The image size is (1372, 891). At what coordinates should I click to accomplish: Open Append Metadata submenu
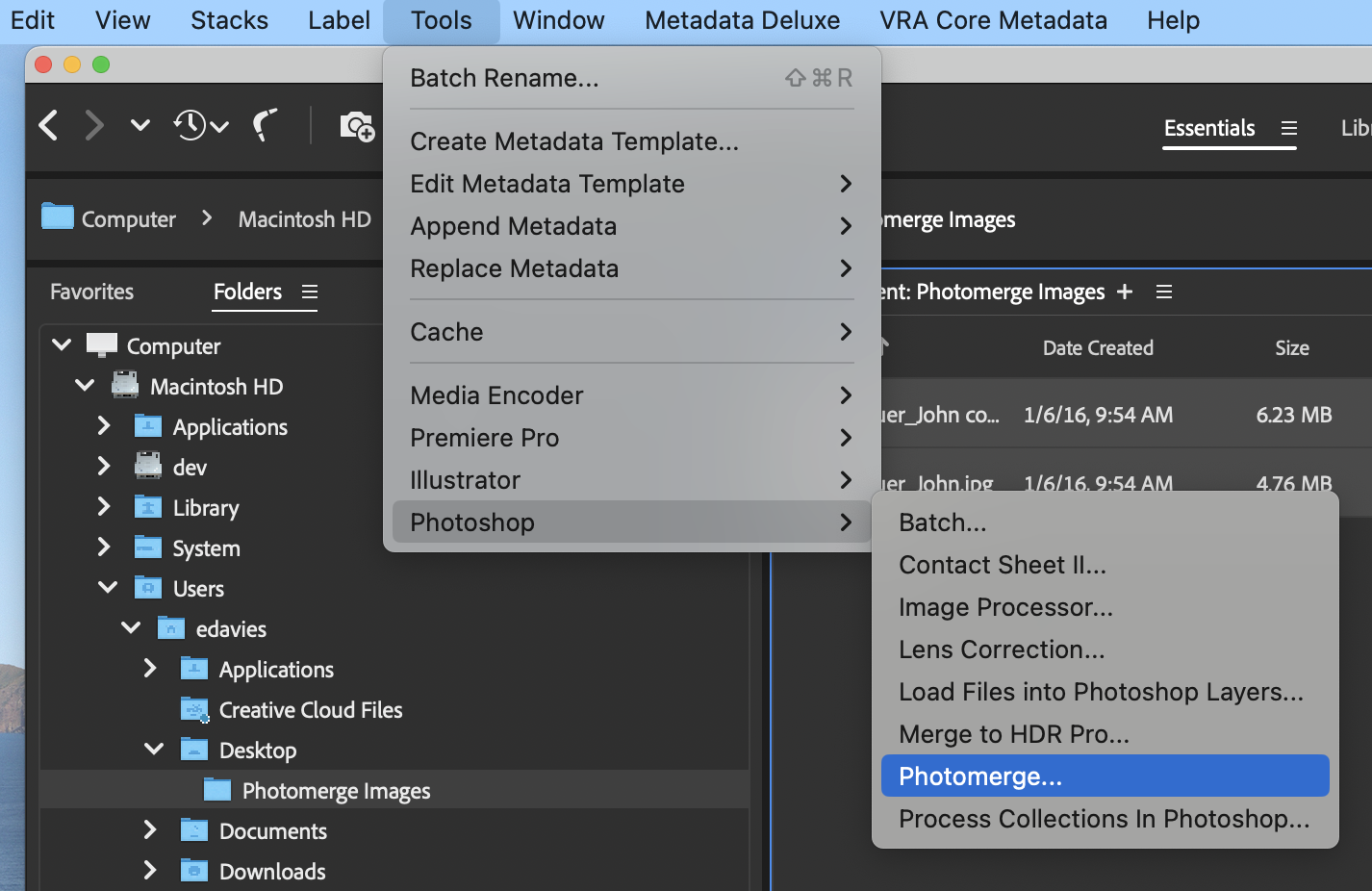[x=631, y=226]
